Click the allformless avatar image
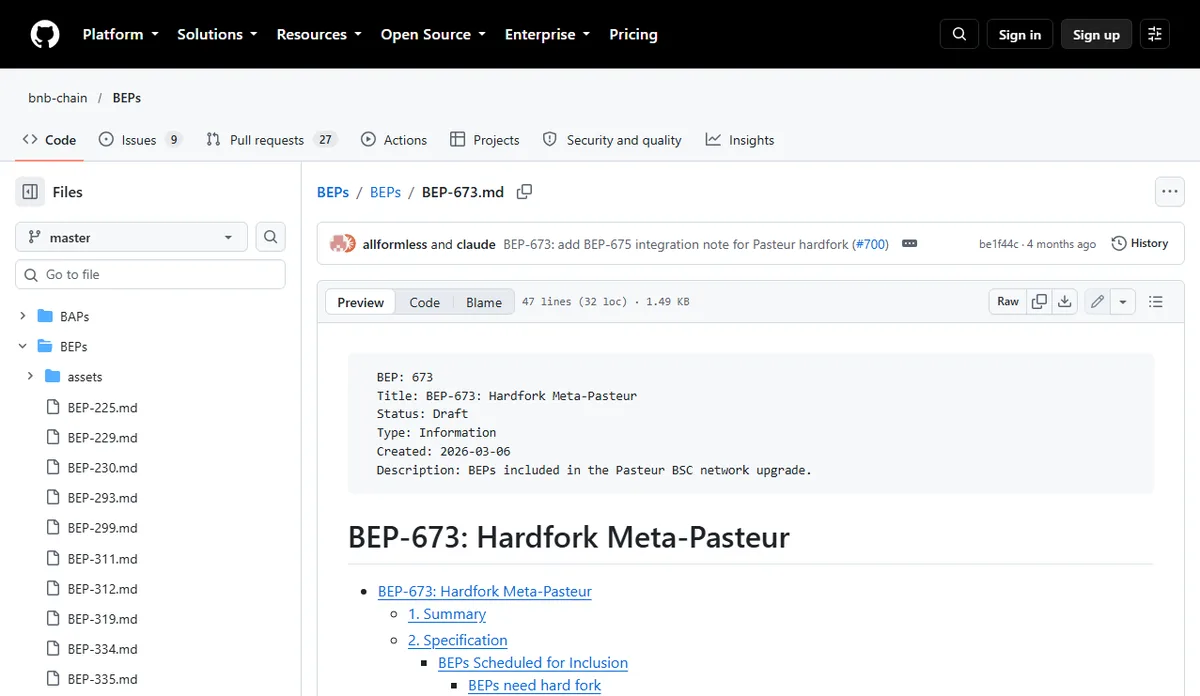 click(339, 243)
